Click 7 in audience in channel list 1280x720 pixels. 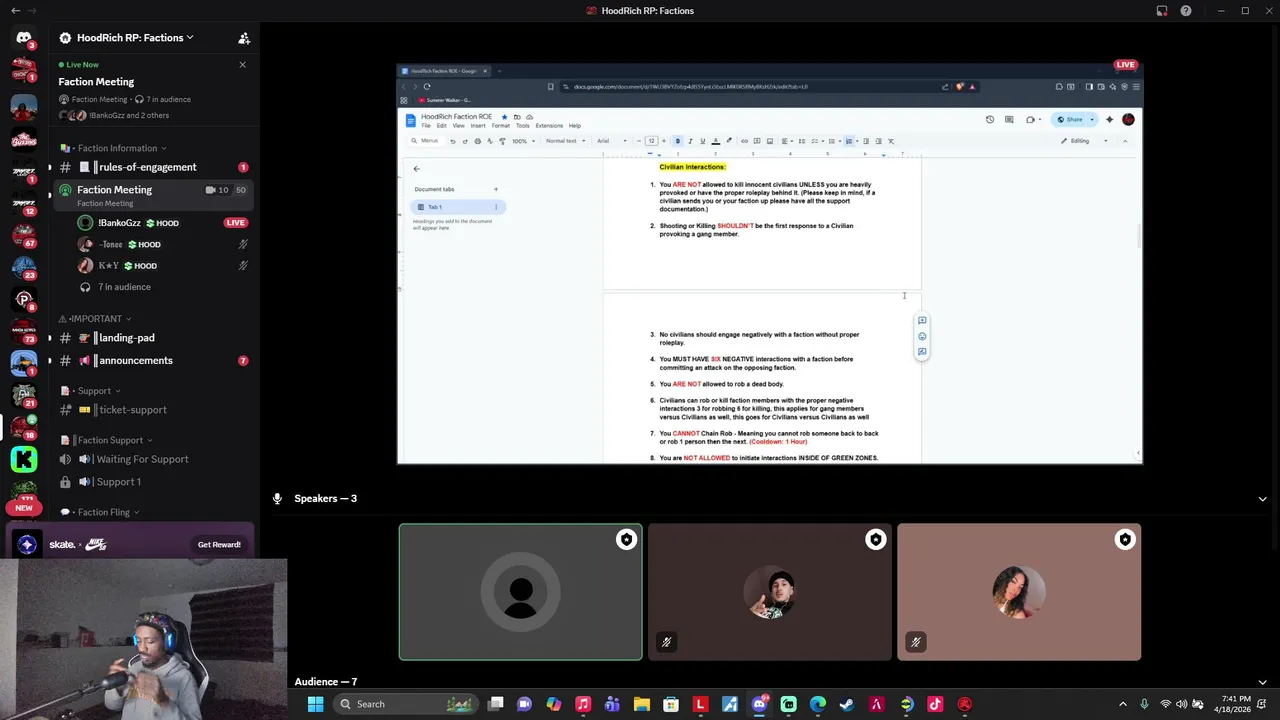point(124,287)
